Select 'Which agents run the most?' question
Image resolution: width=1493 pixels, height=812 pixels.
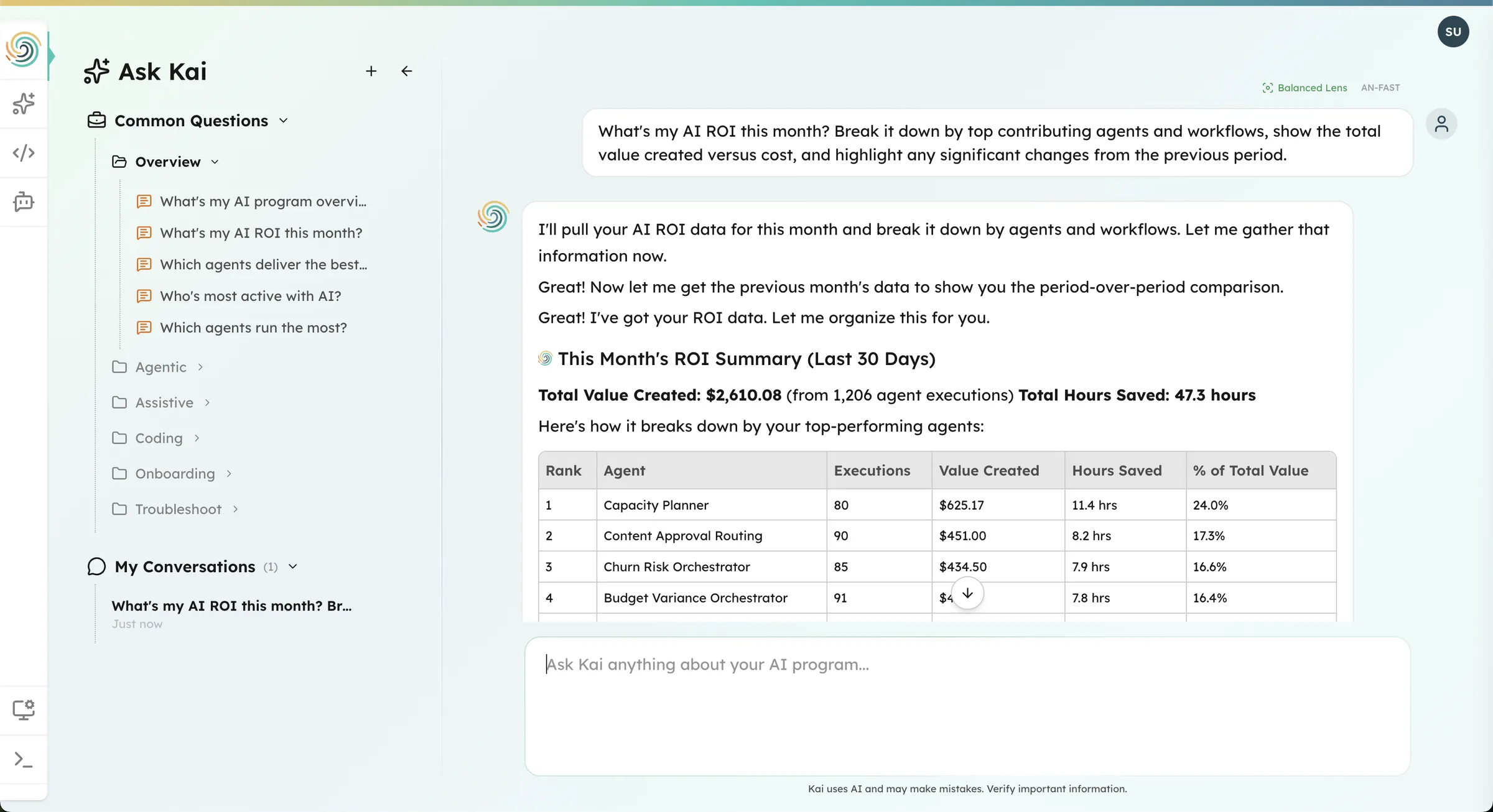[253, 328]
